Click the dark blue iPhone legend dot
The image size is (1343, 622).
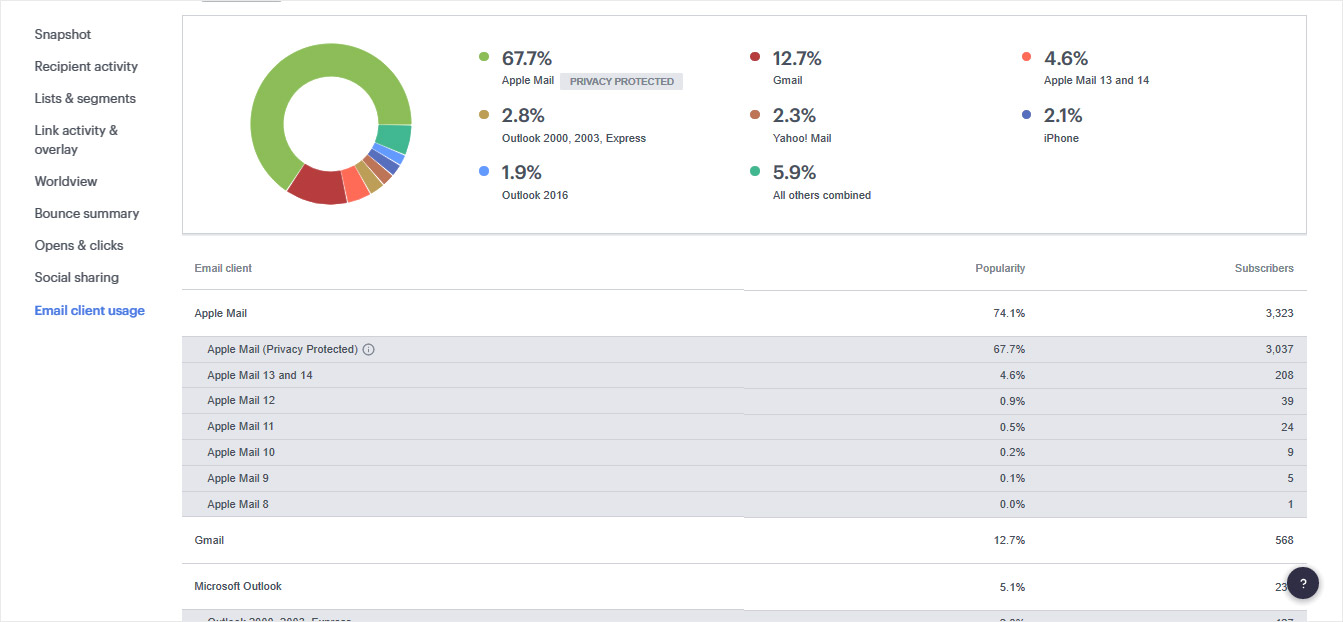[1026, 115]
